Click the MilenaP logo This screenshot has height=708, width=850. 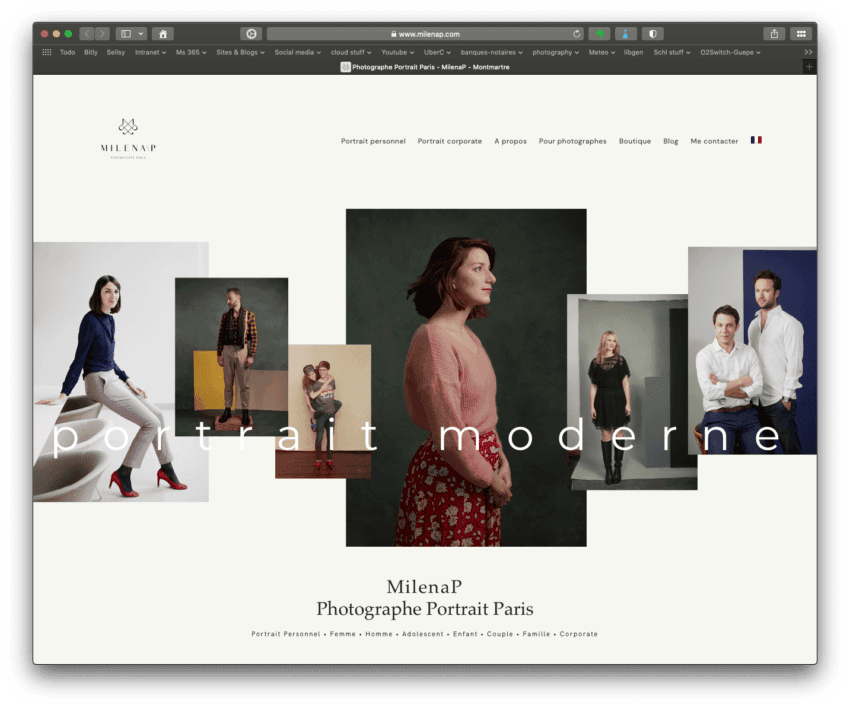(128, 138)
